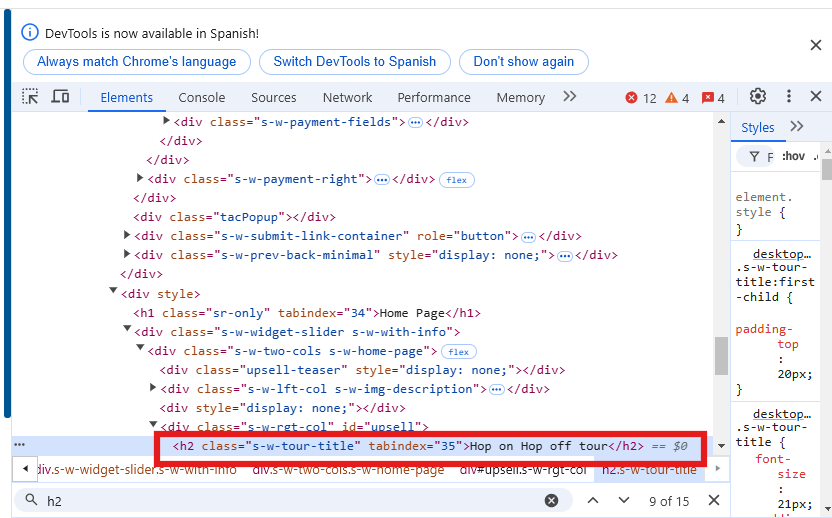This screenshot has height=518, width=832.
Task: Click flex badge on s-w-payment-right
Action: [457, 180]
